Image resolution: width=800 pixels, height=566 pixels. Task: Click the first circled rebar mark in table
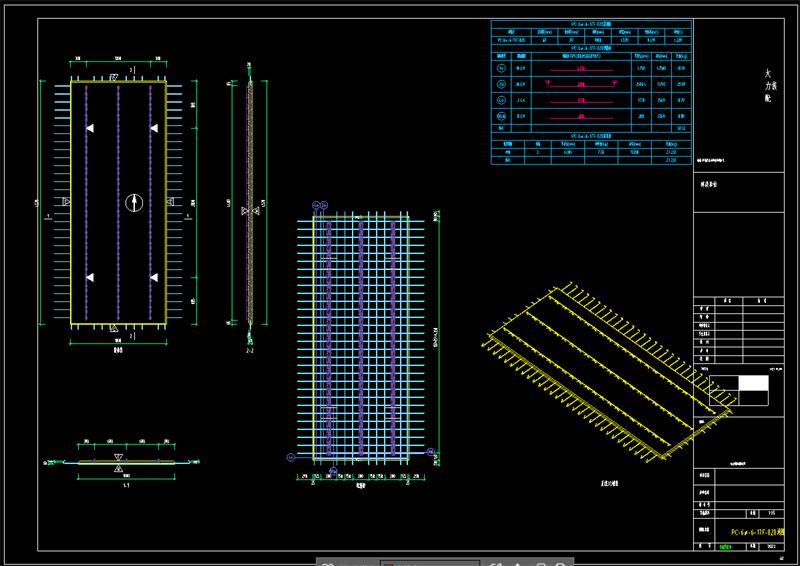coord(501,68)
